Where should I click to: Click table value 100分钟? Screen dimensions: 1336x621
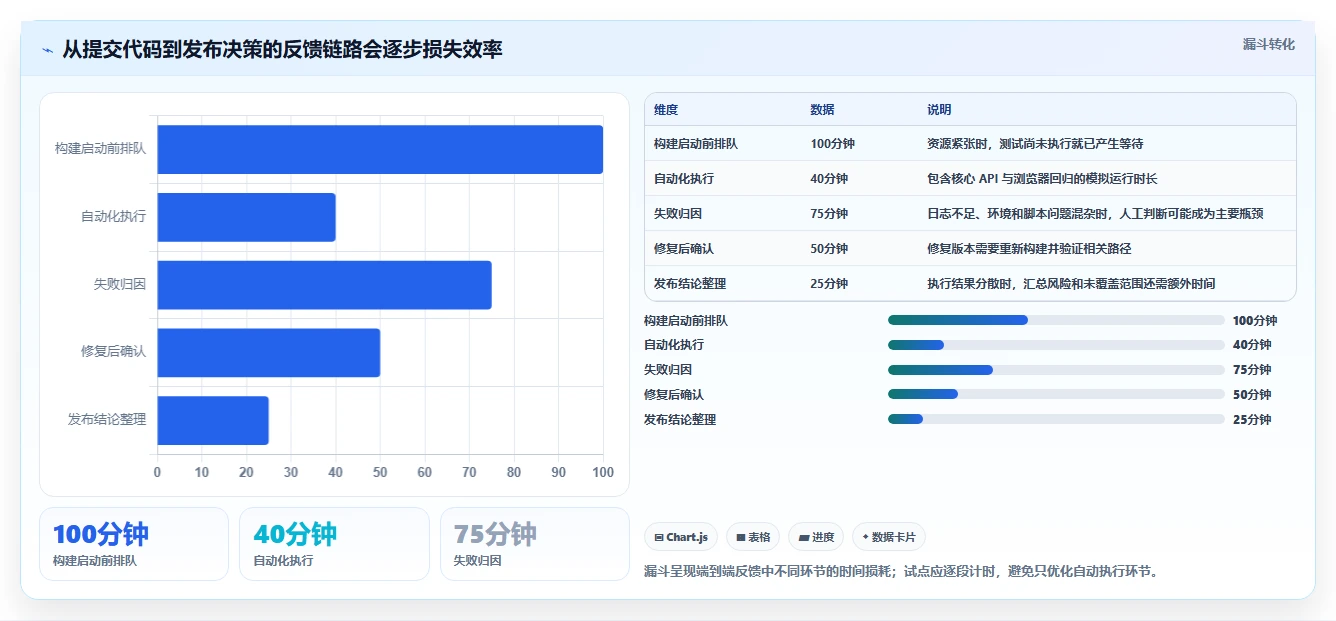tap(832, 144)
